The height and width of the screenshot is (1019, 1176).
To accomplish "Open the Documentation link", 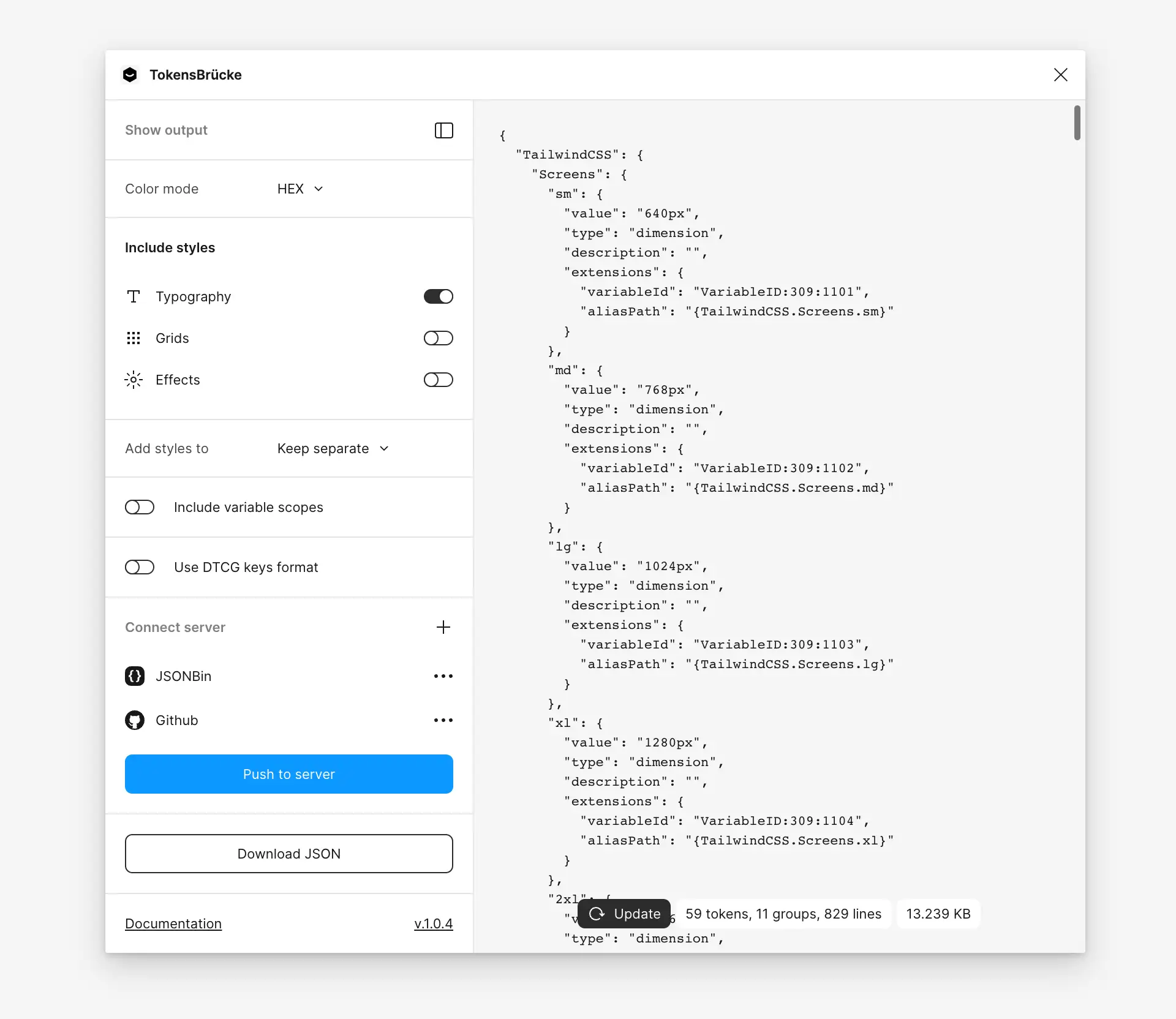I will [x=173, y=923].
